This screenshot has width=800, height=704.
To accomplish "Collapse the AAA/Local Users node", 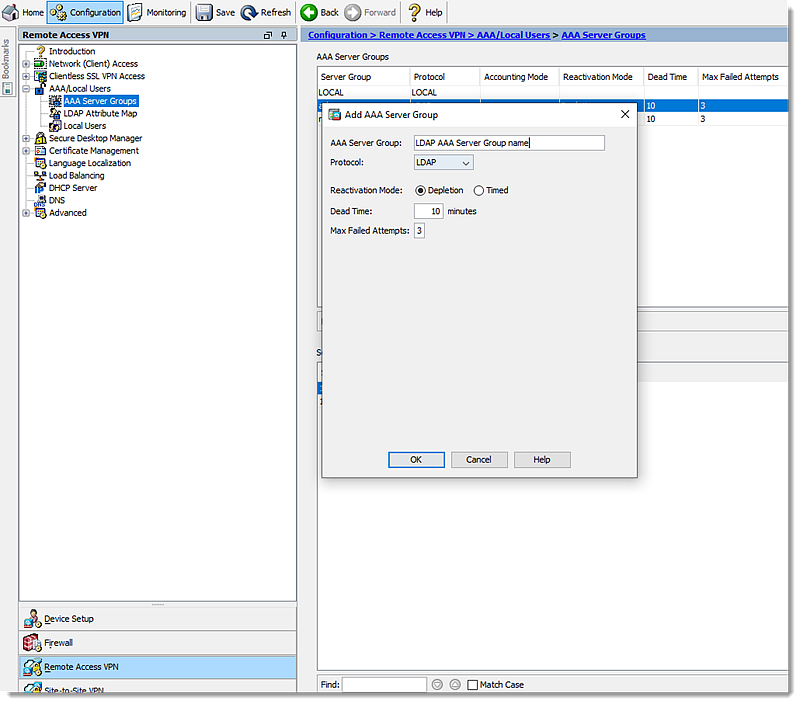I will [26, 89].
